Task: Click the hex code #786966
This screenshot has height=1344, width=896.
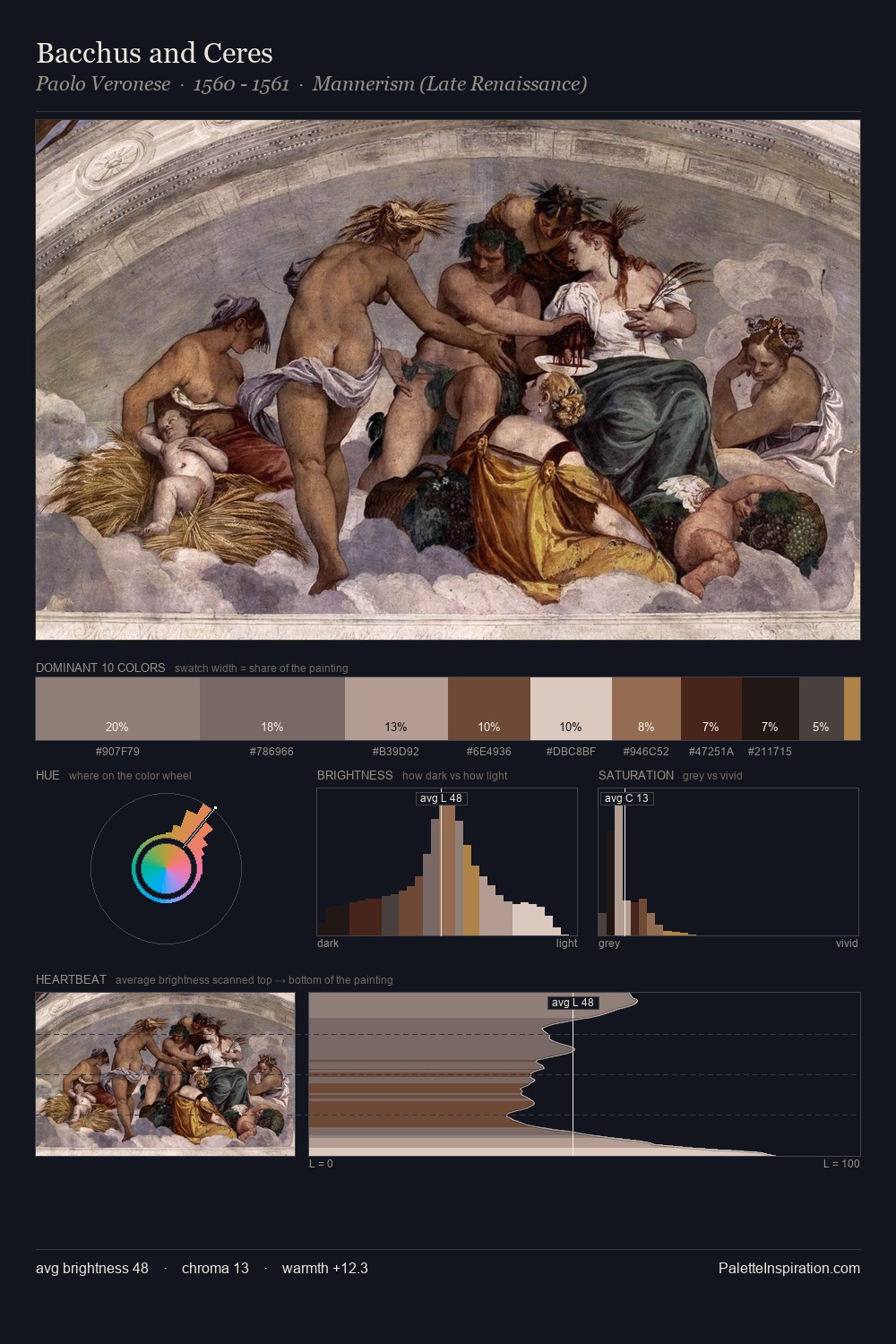Action: [x=271, y=752]
